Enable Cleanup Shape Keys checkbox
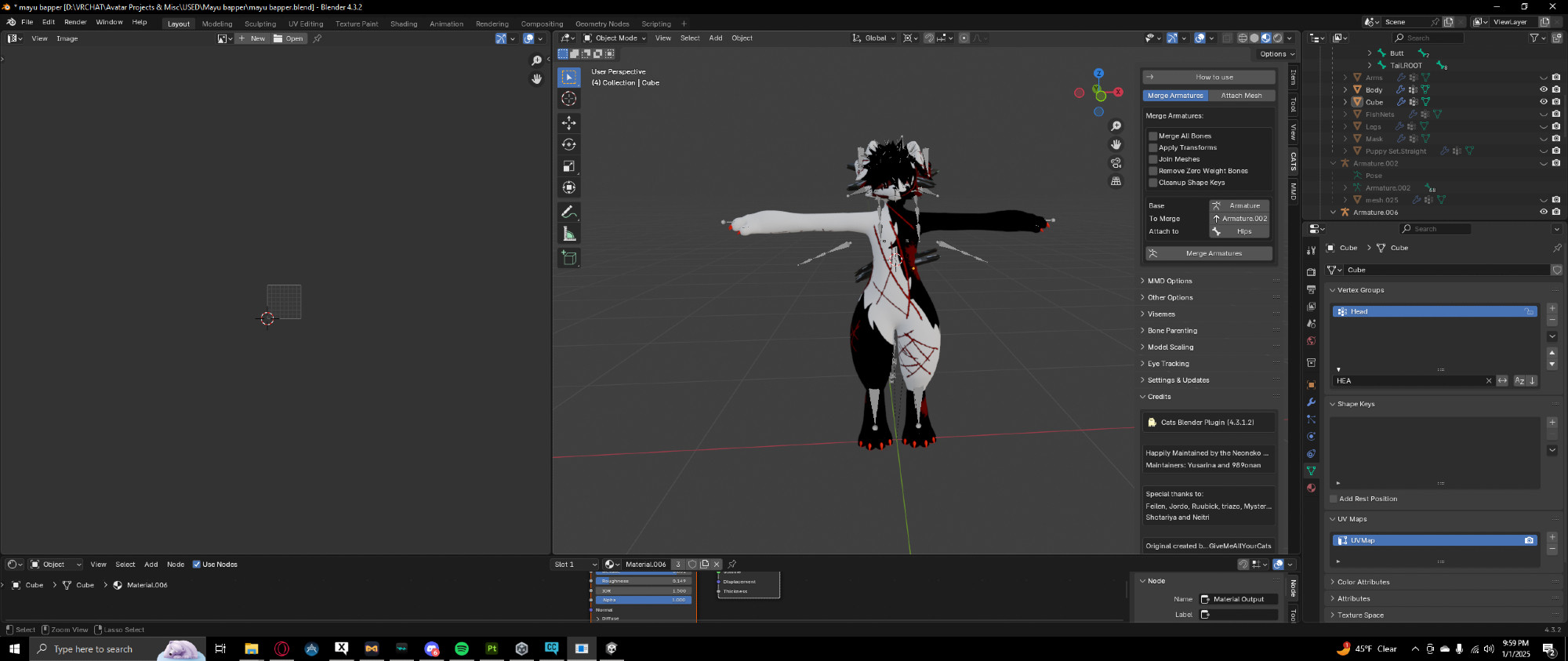 tap(1153, 183)
